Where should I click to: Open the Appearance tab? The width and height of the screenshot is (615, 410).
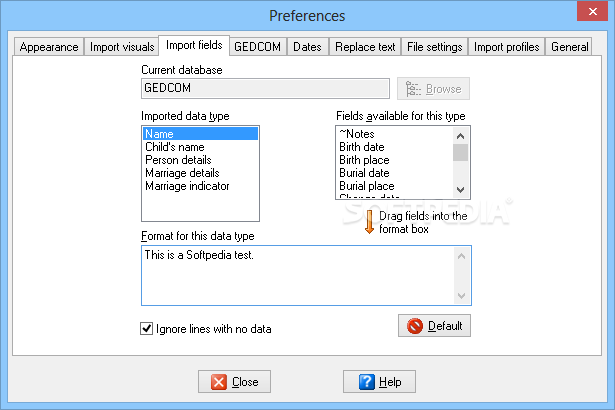[x=49, y=47]
